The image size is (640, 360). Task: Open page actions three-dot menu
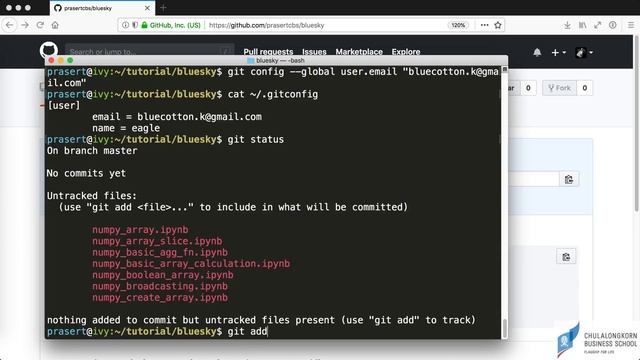[484, 25]
